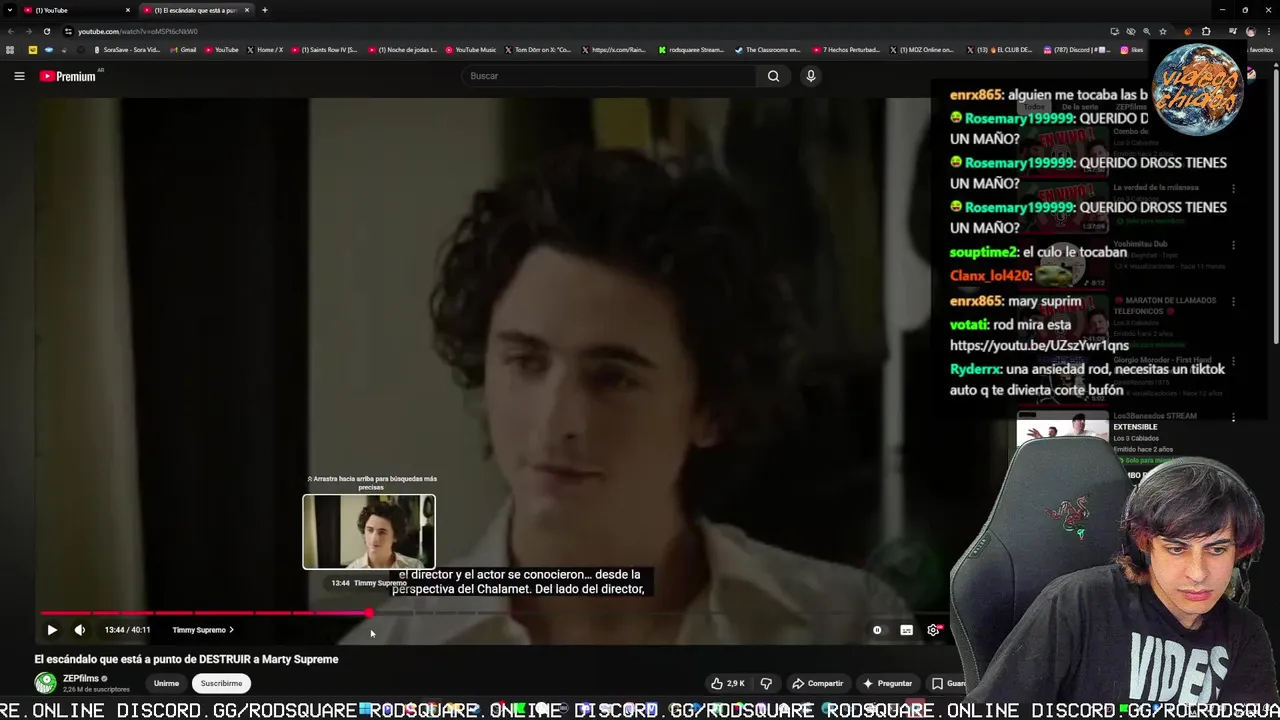Screen dimensions: 1280x720
Task: Open The Classrooms bookmark
Action: (x=768, y=50)
